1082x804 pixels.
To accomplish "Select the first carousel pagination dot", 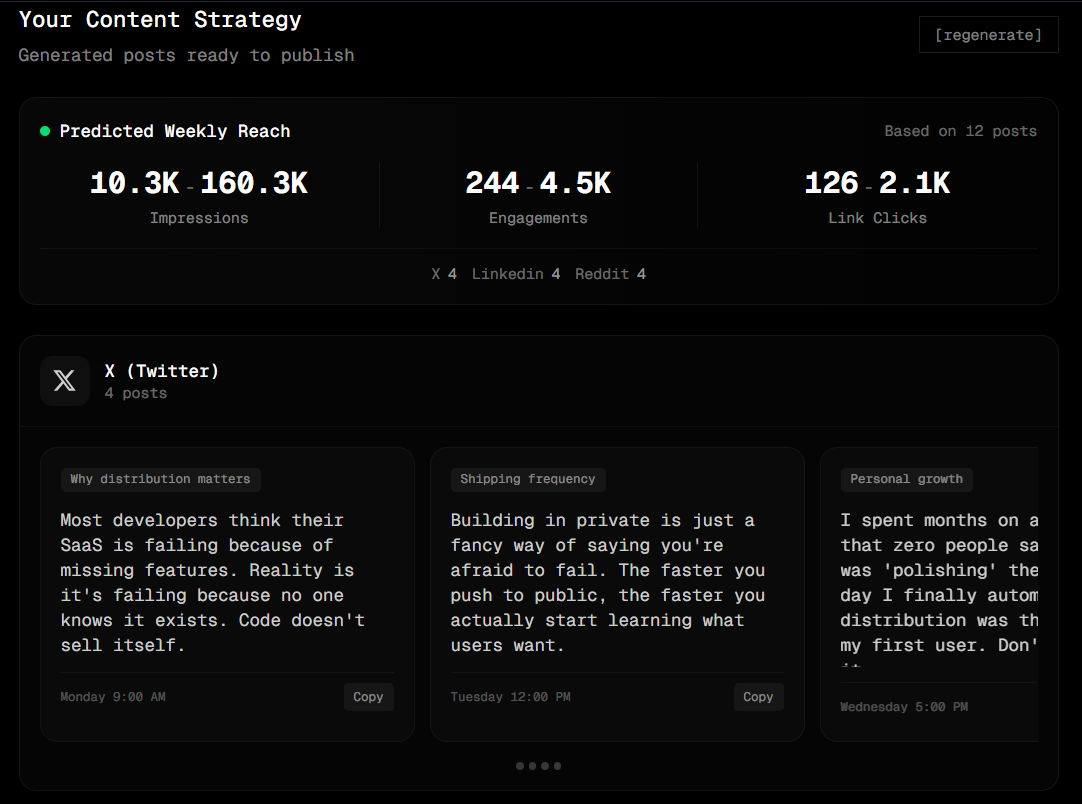I will 520,766.
